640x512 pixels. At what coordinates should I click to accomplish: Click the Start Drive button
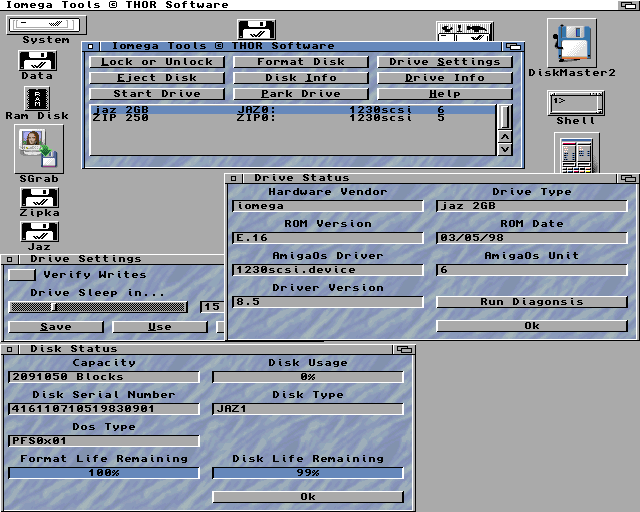pos(157,93)
